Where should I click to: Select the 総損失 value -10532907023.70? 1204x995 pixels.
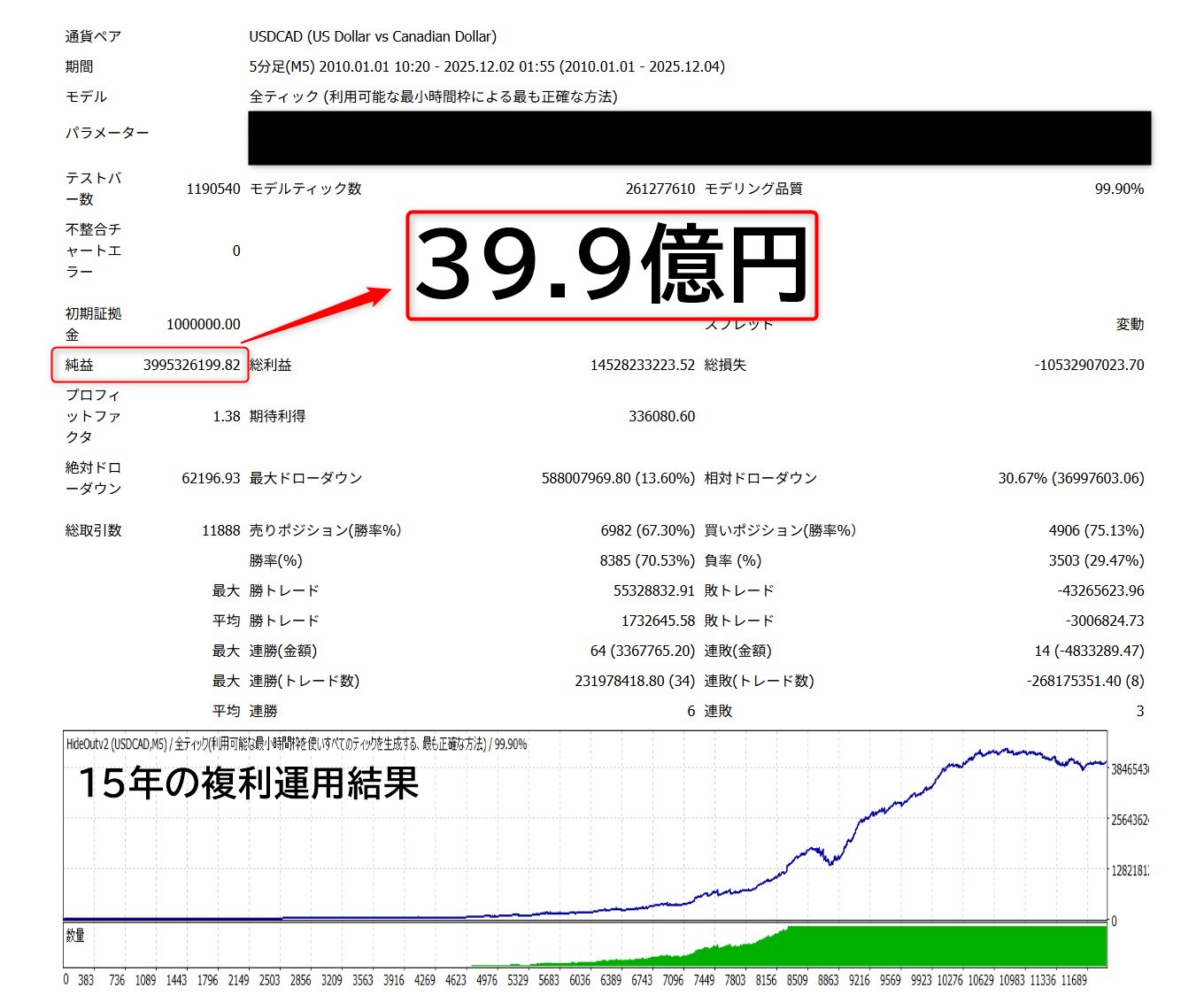[x=1088, y=365]
